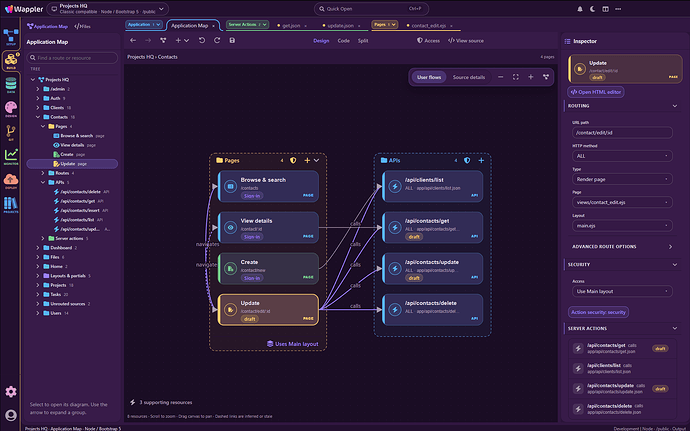This screenshot has height=431, width=690.
Task: Open the settings gear in sidebar
Action: click(11, 391)
